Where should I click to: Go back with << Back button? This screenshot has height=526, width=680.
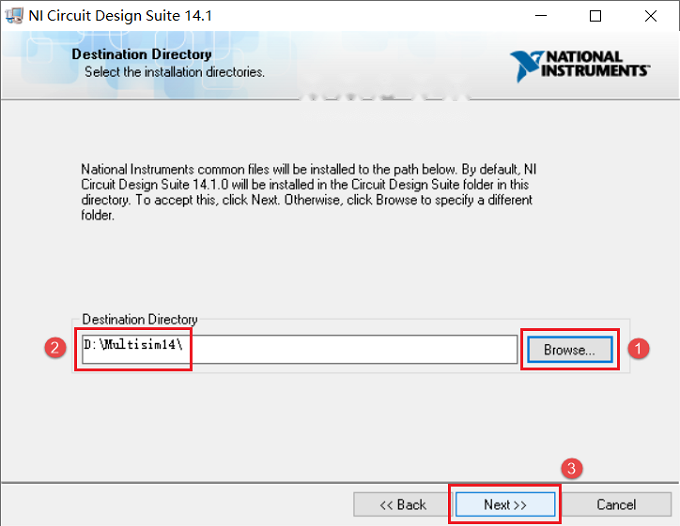pos(403,504)
